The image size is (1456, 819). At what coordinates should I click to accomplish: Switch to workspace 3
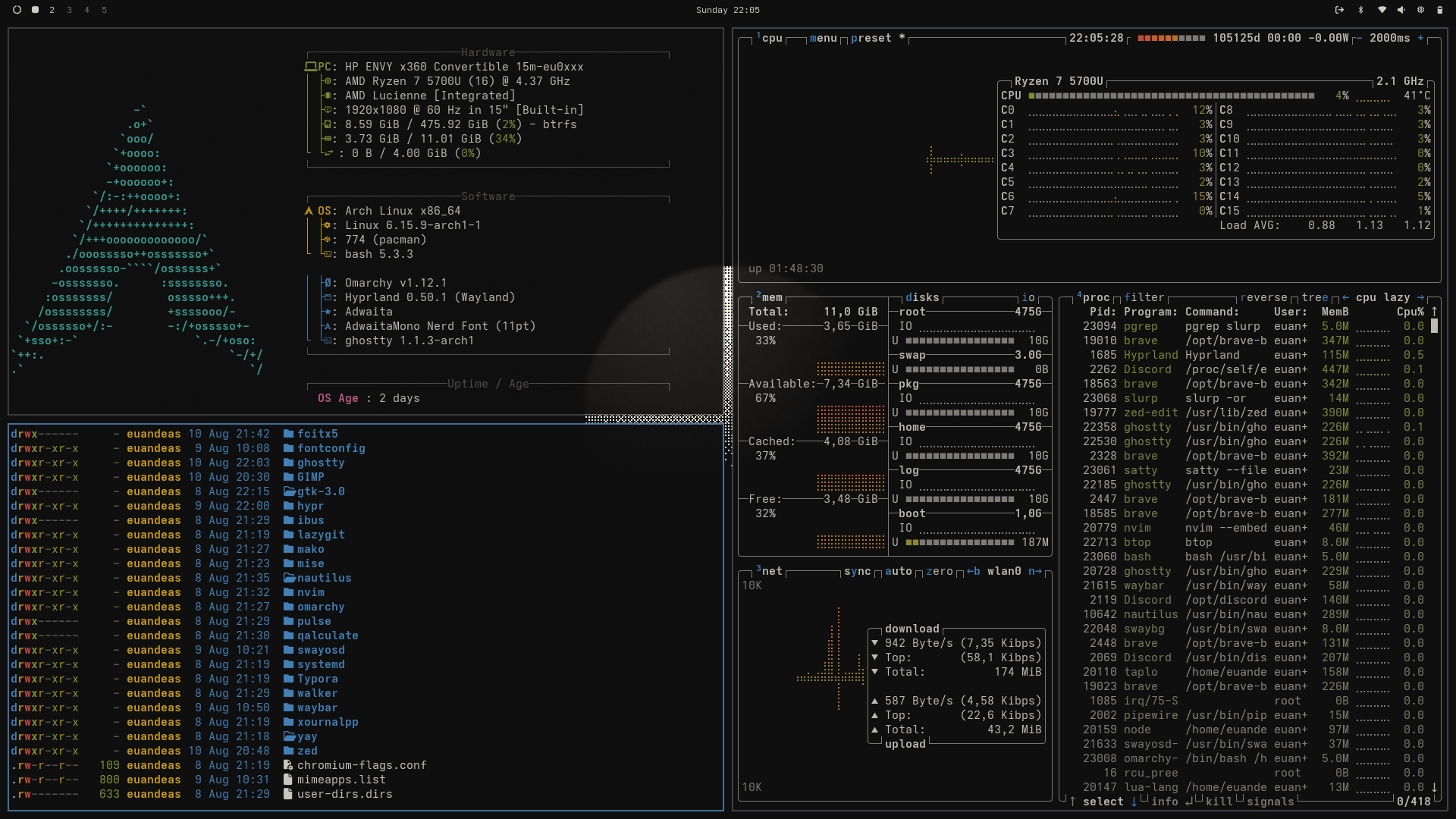(x=69, y=10)
